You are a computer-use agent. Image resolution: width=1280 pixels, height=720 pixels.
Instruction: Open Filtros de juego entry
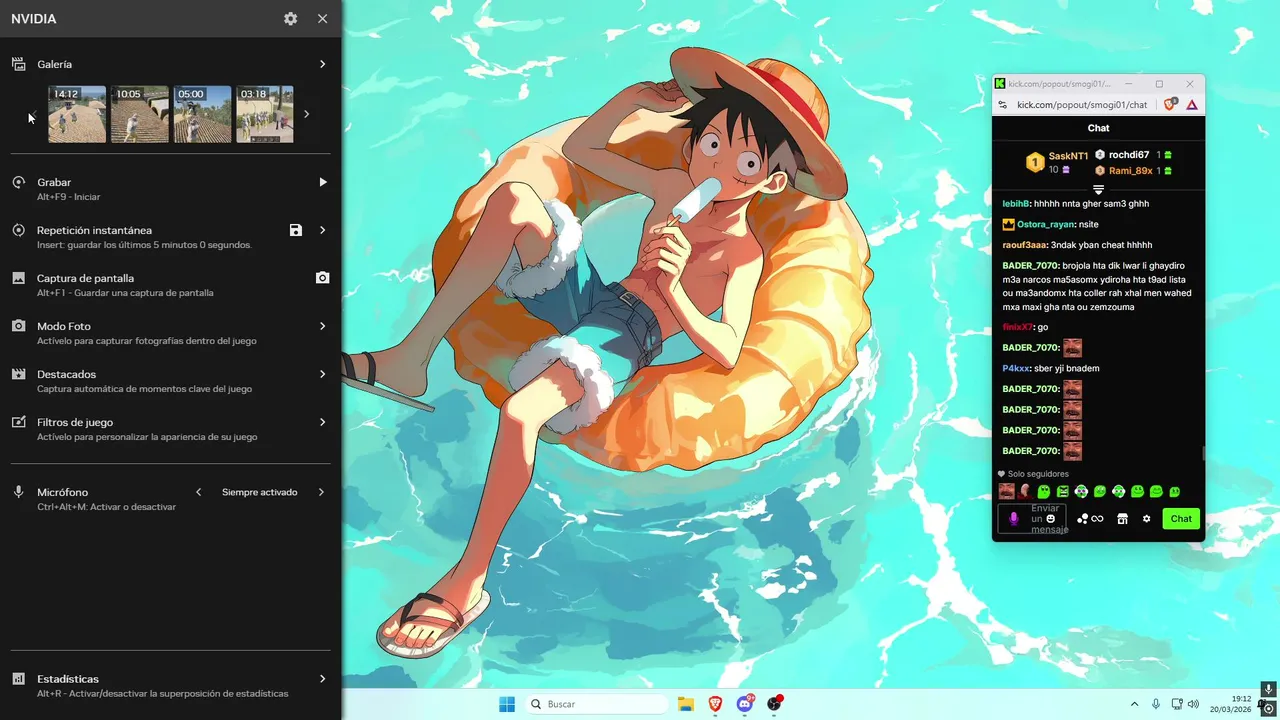(x=170, y=429)
